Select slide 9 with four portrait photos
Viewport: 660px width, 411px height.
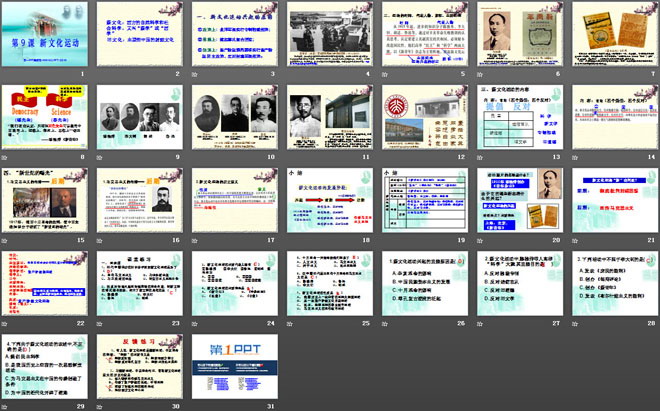pyautogui.click(x=141, y=118)
